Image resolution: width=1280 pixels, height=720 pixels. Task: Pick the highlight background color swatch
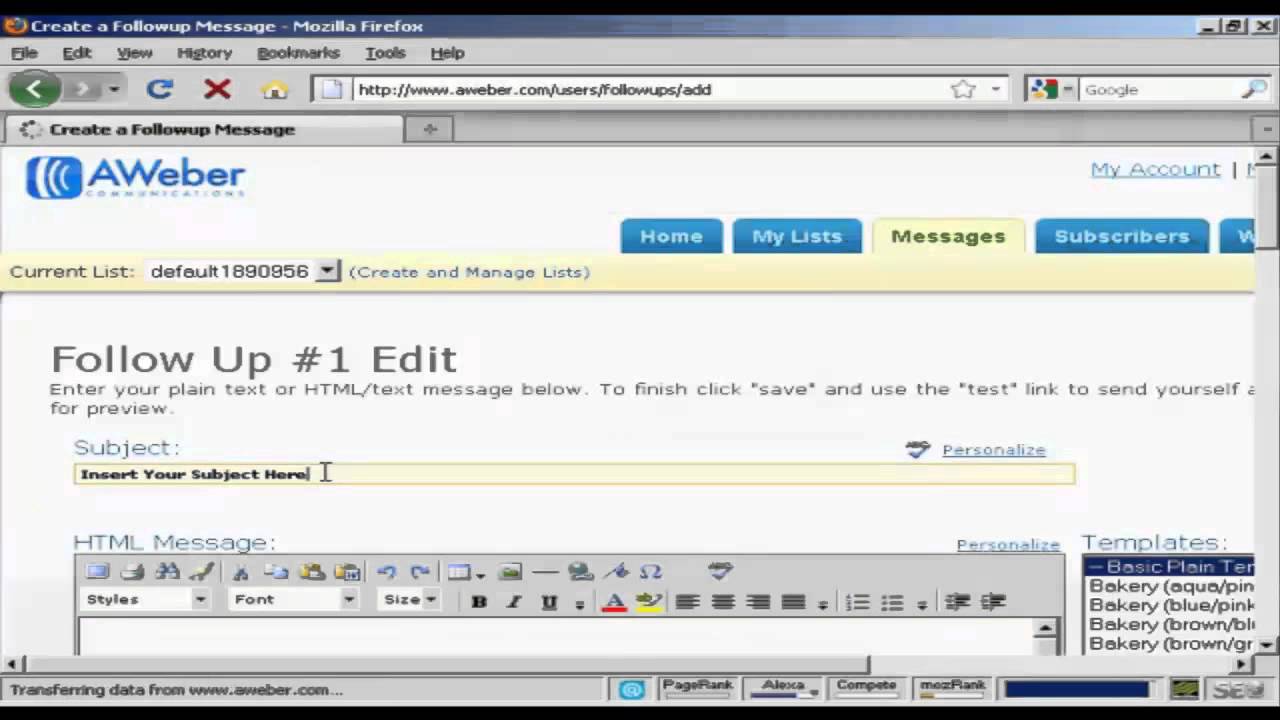tap(649, 601)
